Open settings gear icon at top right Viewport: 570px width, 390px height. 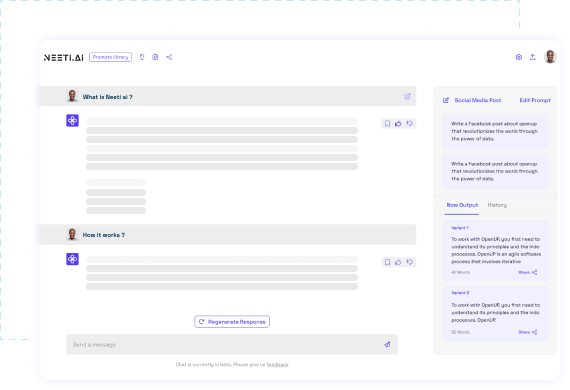pyautogui.click(x=519, y=57)
